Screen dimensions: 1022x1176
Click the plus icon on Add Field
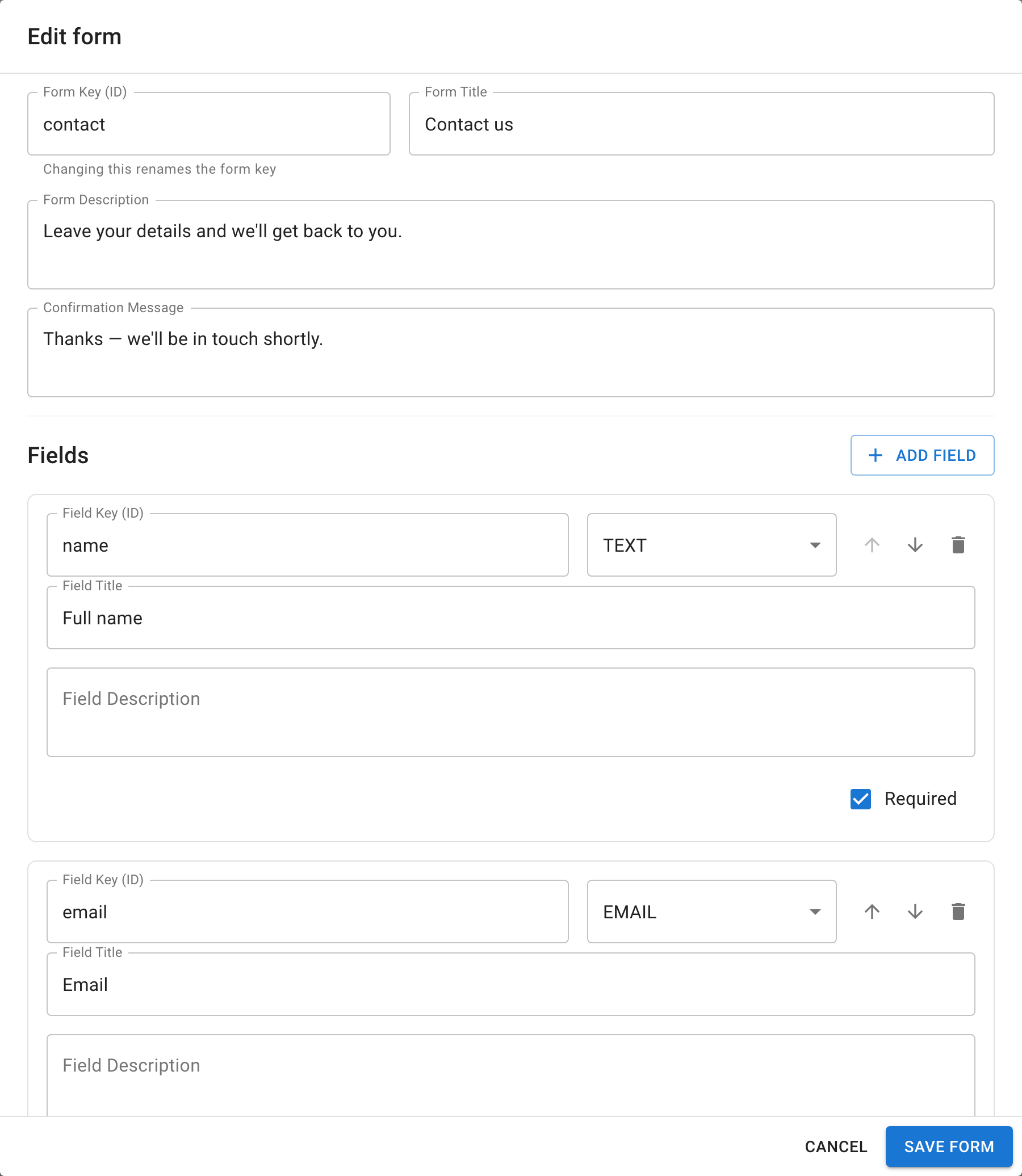(x=875, y=455)
